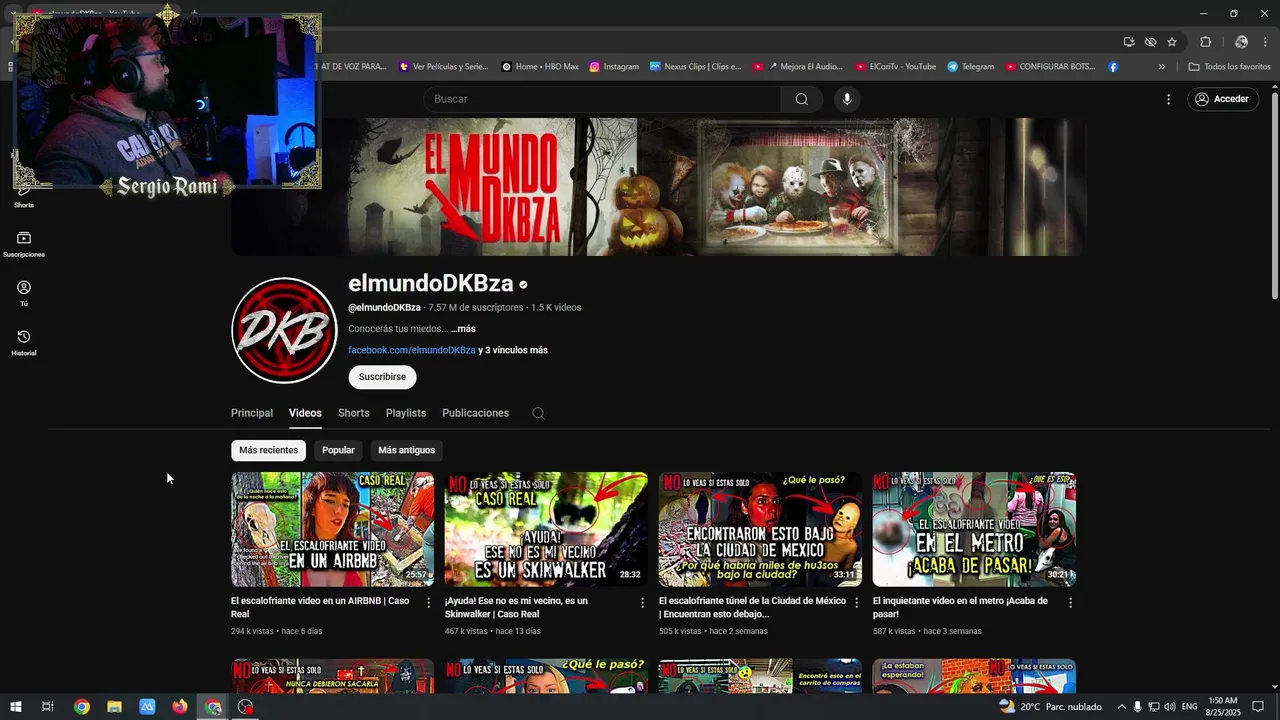Click the elmundoDKBza channel avatar
Screen dimensions: 1280x720
(284, 331)
